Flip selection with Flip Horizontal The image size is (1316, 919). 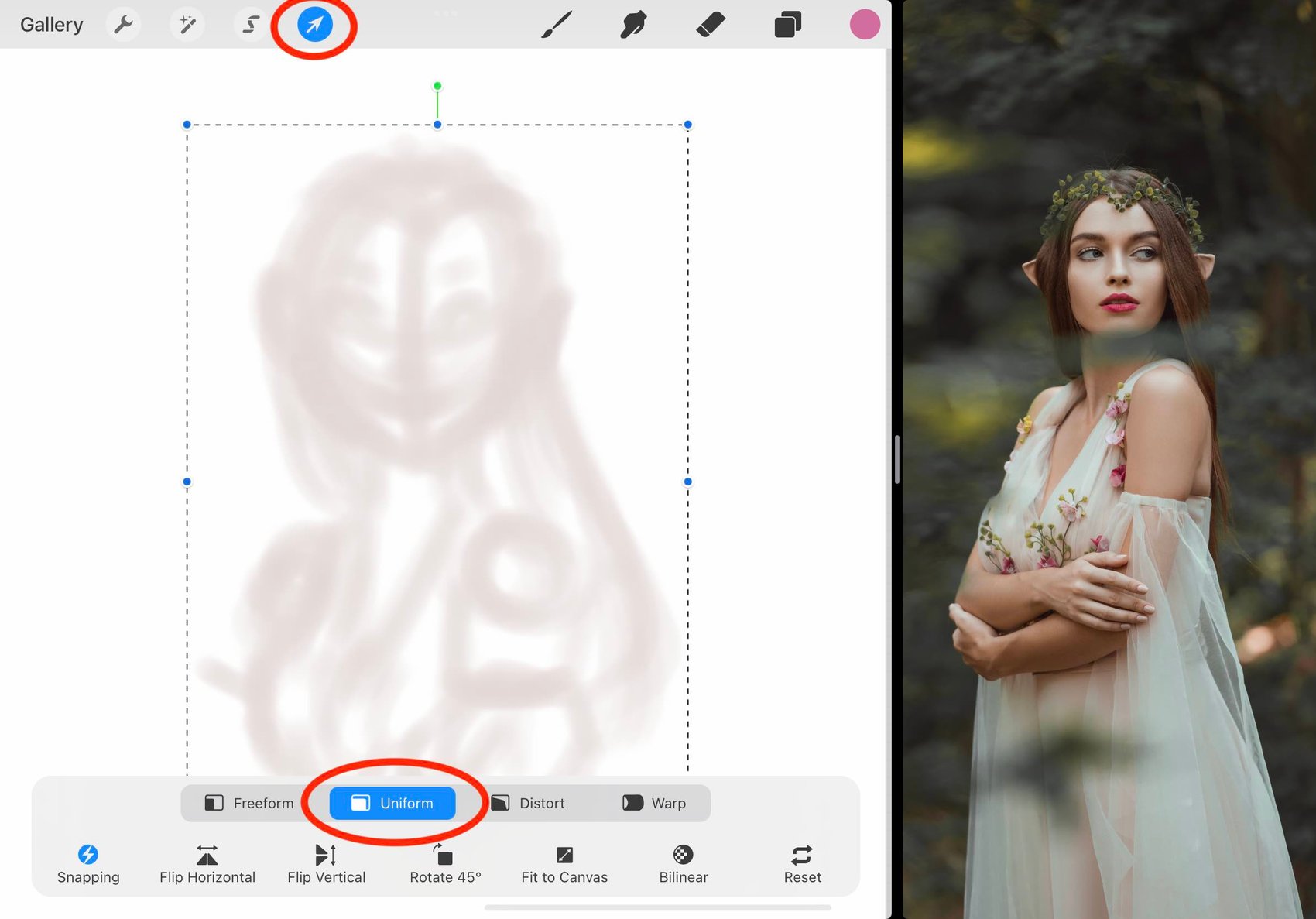tap(207, 864)
